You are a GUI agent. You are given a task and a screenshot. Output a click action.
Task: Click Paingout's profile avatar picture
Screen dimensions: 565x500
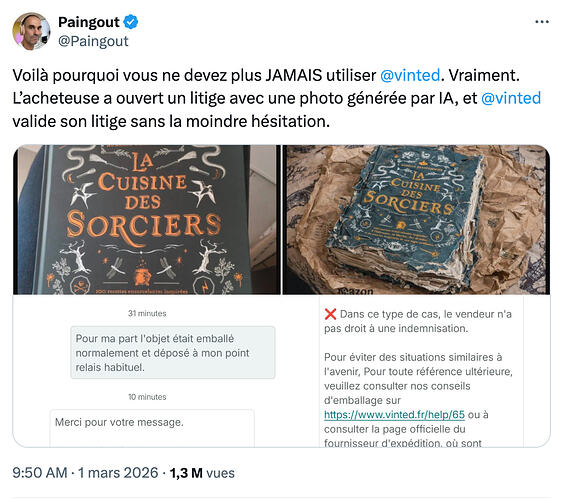pyautogui.click(x=31, y=31)
